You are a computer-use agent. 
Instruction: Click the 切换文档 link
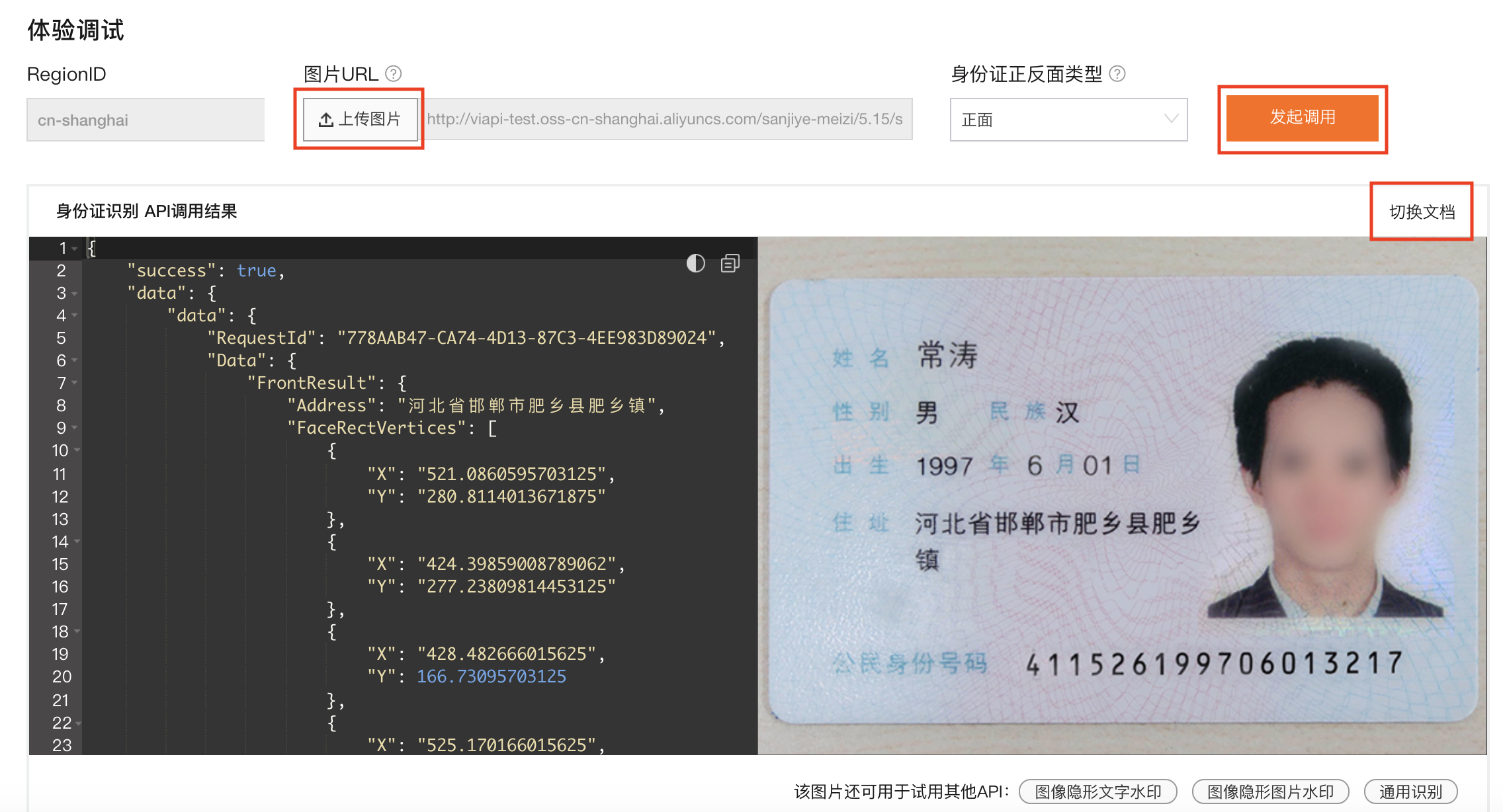[1422, 212]
